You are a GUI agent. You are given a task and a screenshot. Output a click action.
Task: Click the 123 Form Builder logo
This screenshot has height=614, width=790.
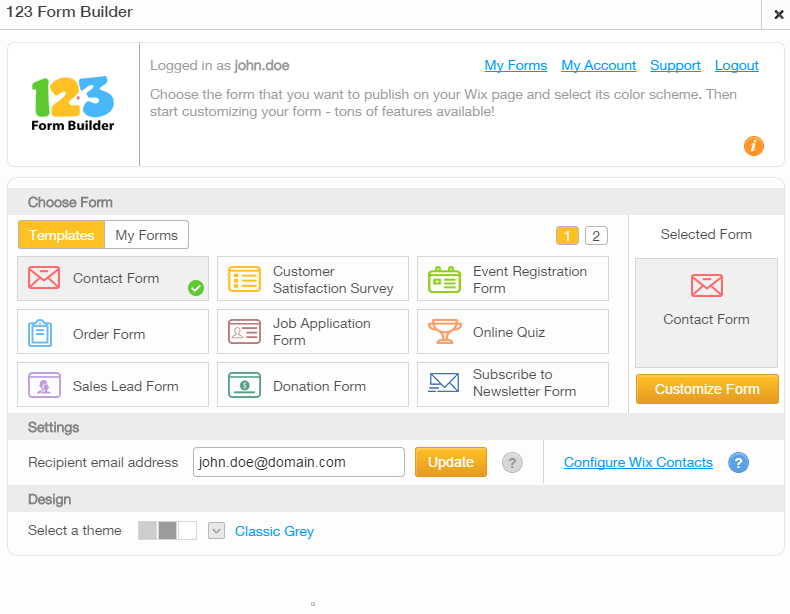[73, 104]
